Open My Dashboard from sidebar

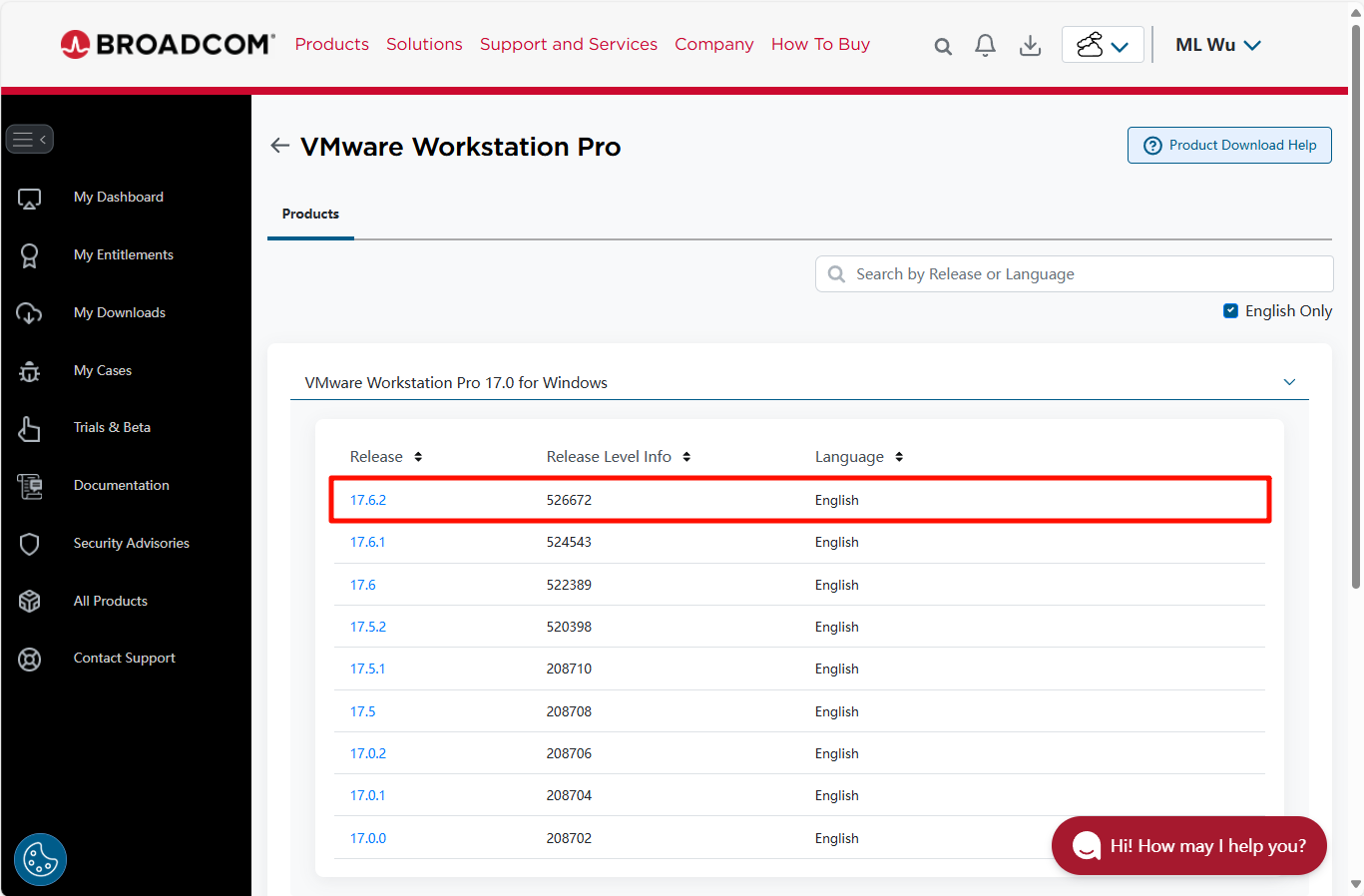point(118,198)
